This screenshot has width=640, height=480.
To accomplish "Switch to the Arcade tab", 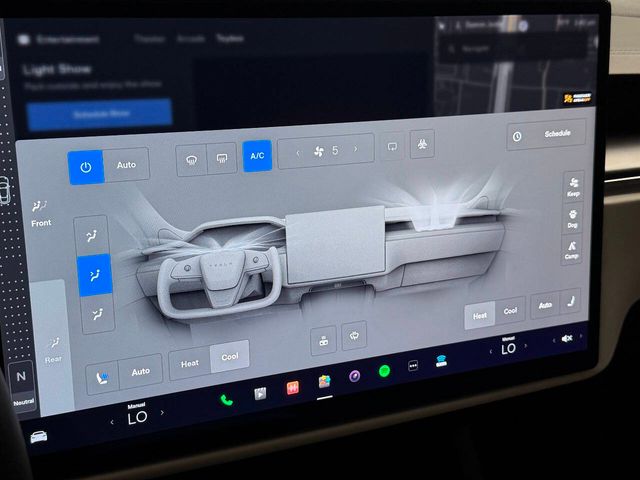I will click(191, 39).
